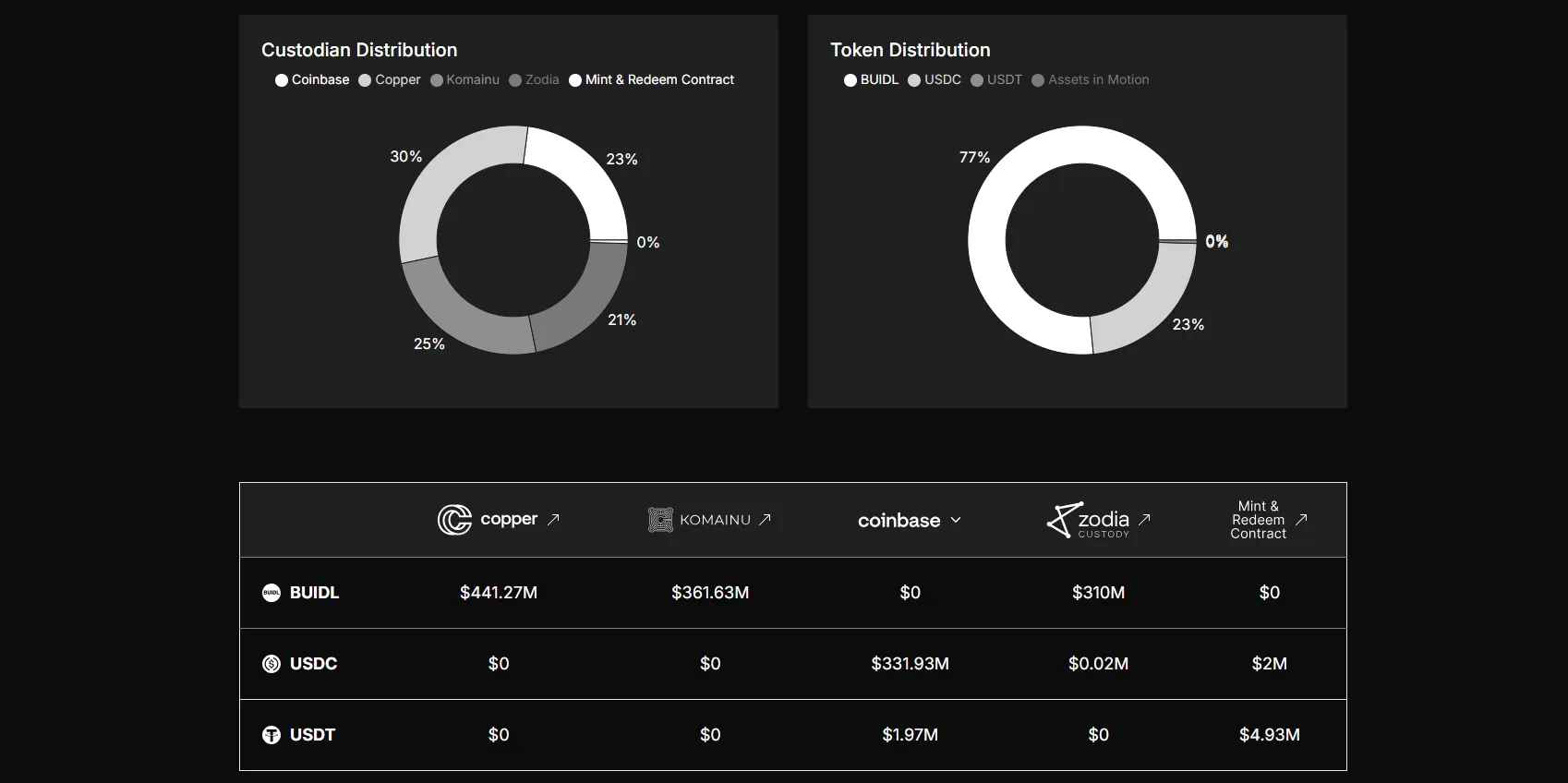
Task: Open Zodia external link arrow
Action: 1145,520
